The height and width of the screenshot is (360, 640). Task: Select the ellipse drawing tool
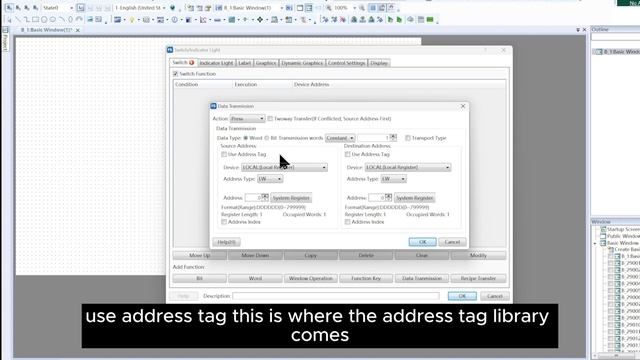[x=53, y=19]
